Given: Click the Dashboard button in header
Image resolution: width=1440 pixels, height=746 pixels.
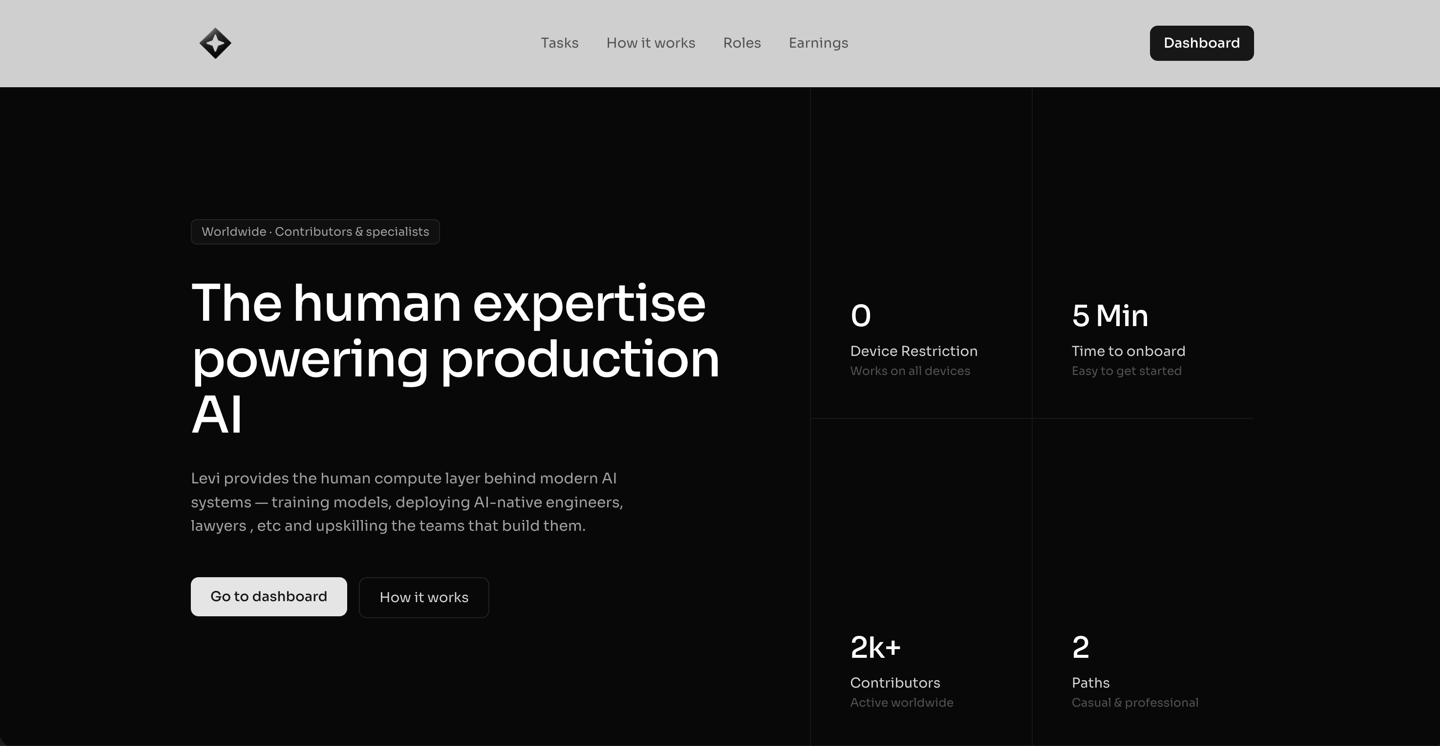Looking at the screenshot, I should (1201, 43).
